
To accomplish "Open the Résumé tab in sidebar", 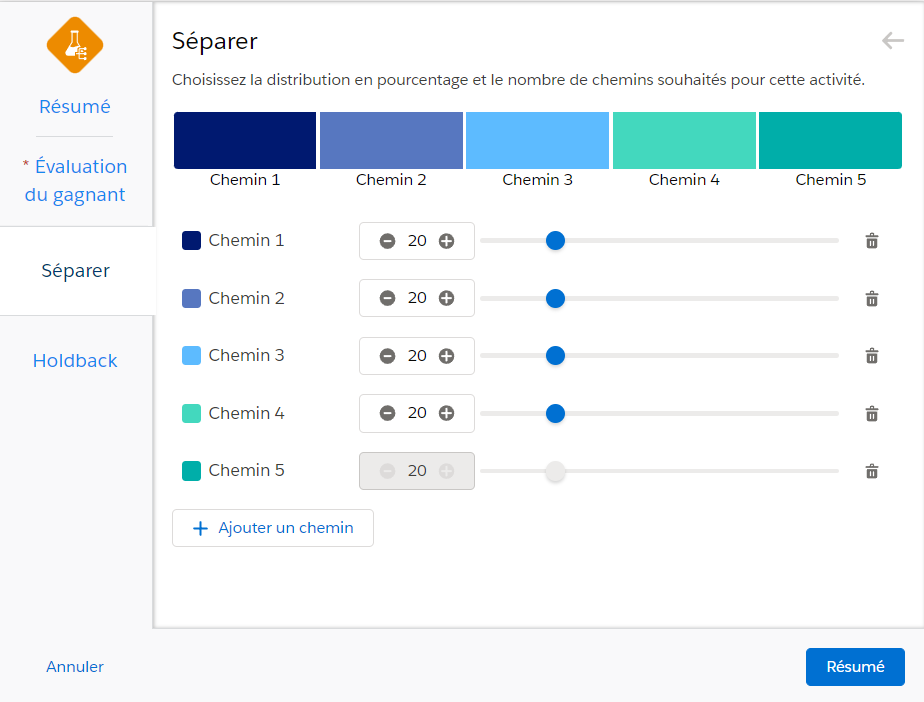I will (75, 107).
